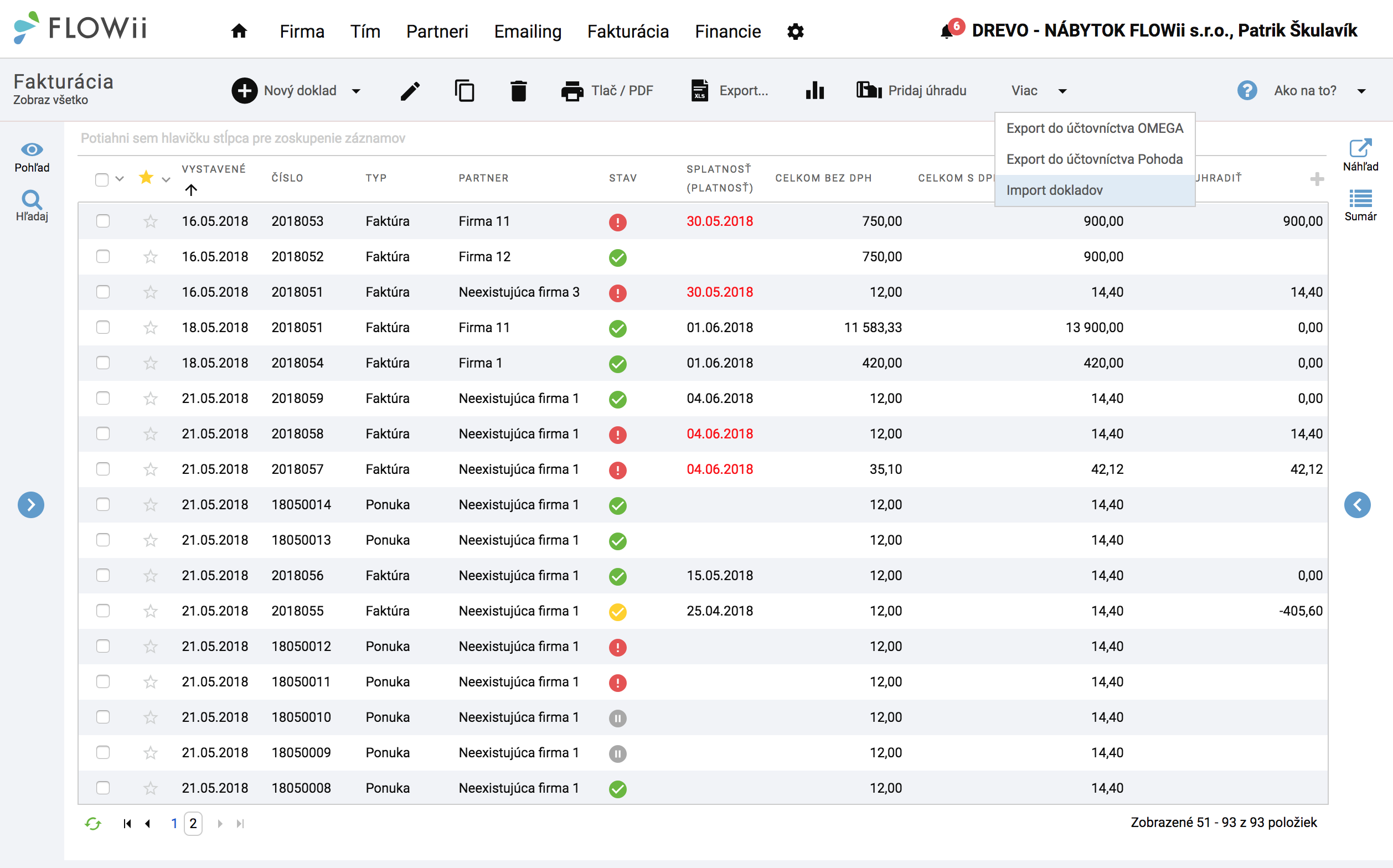1393x868 pixels.
Task: Open the Náhľad preview icon
Action: [x=1360, y=148]
